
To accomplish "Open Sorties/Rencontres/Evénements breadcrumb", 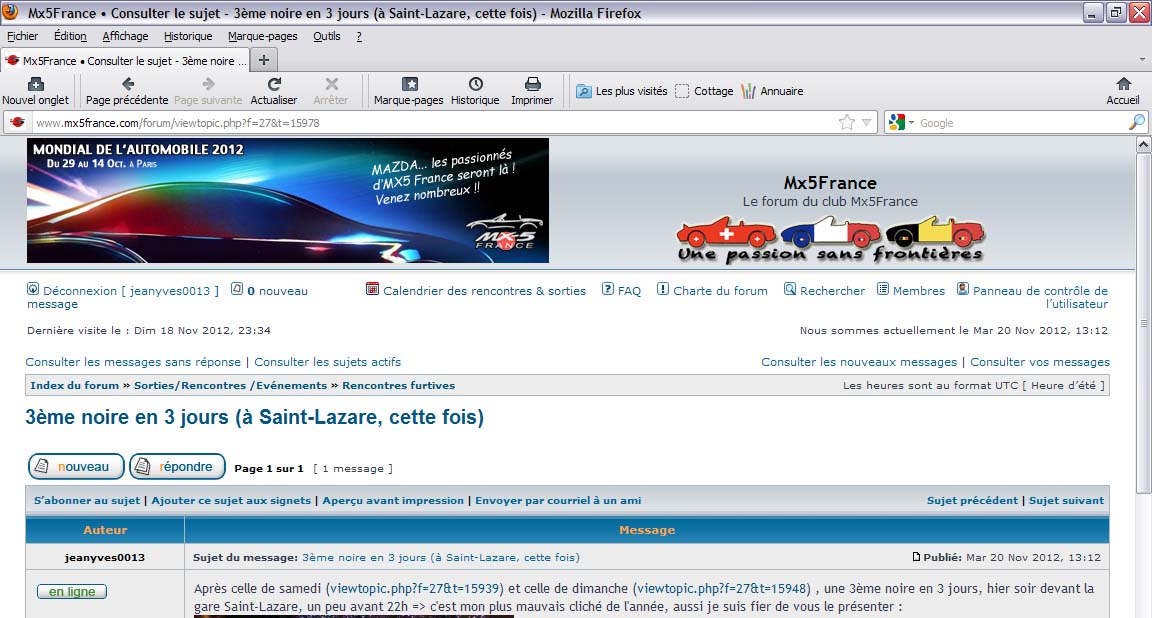I will [230, 385].
